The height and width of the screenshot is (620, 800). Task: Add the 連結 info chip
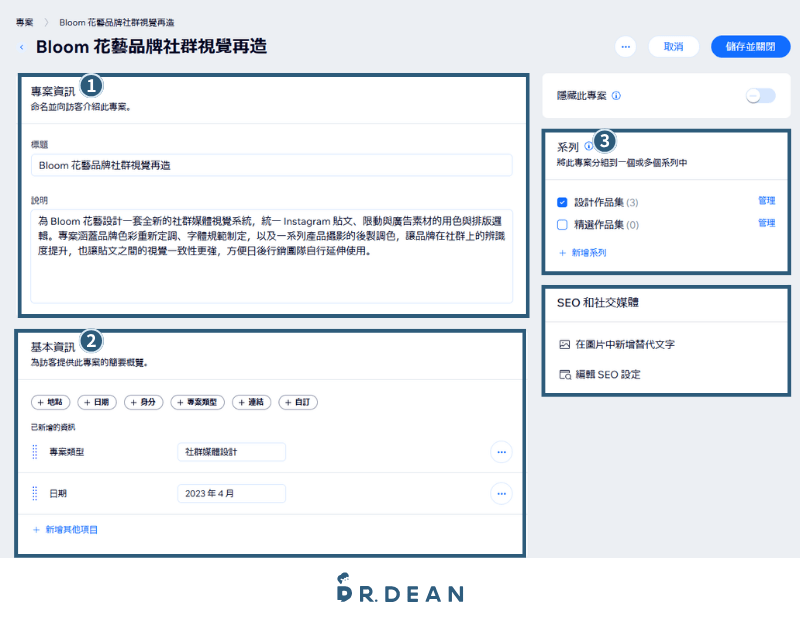[x=252, y=403]
